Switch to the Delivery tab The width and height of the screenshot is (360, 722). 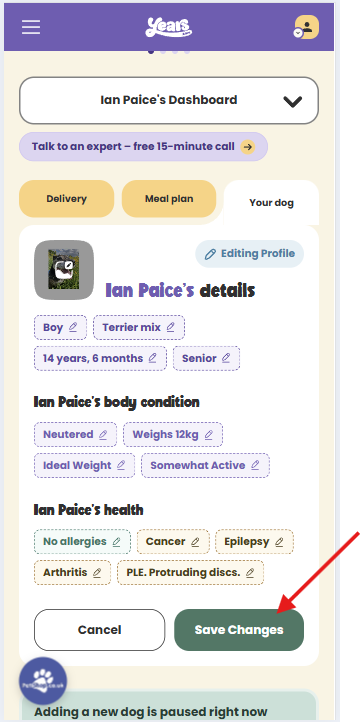coord(67,199)
